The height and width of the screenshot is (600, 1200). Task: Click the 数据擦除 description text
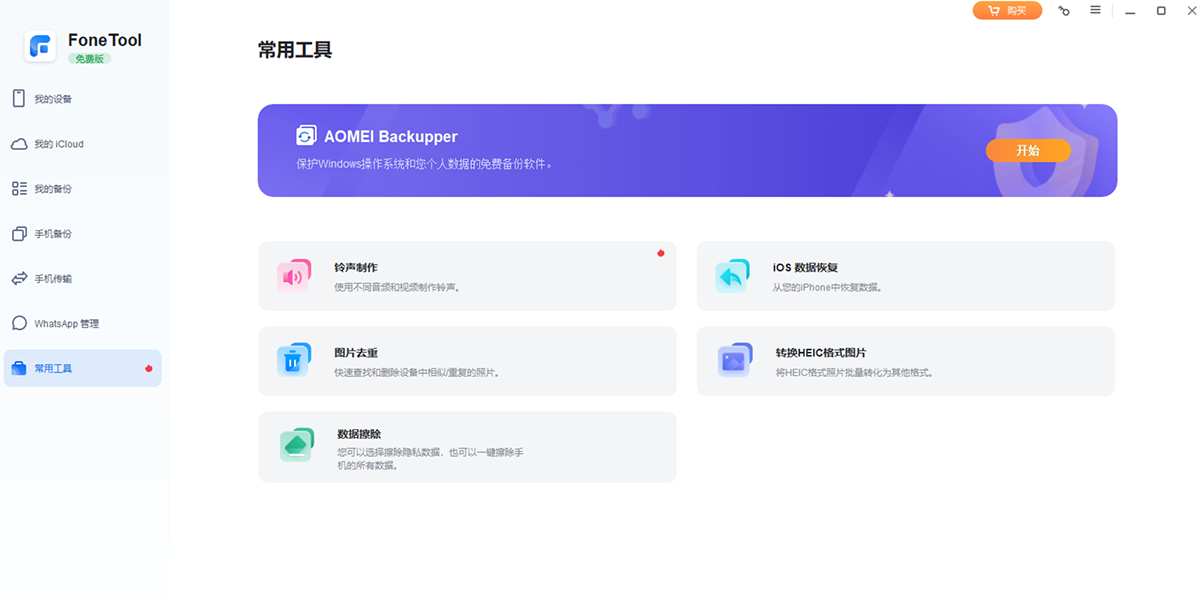point(430,458)
